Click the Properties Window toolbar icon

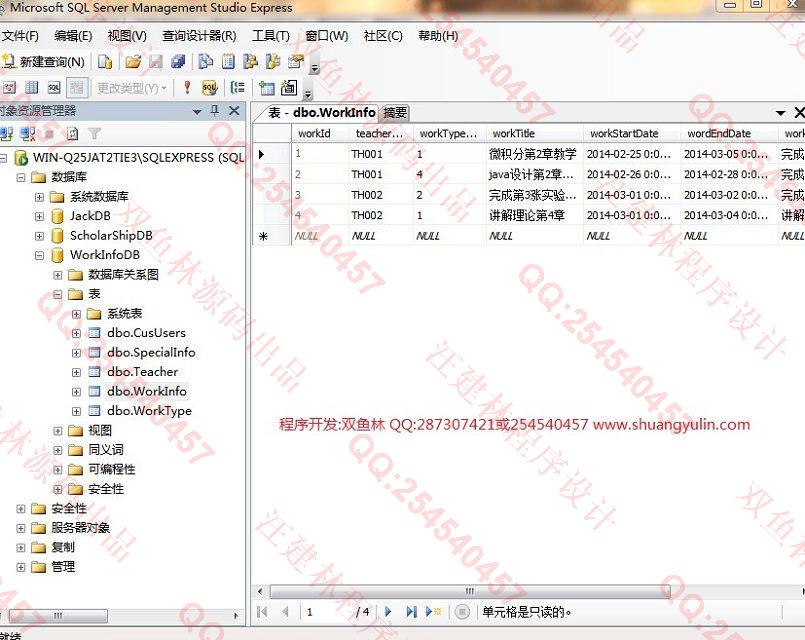point(296,62)
